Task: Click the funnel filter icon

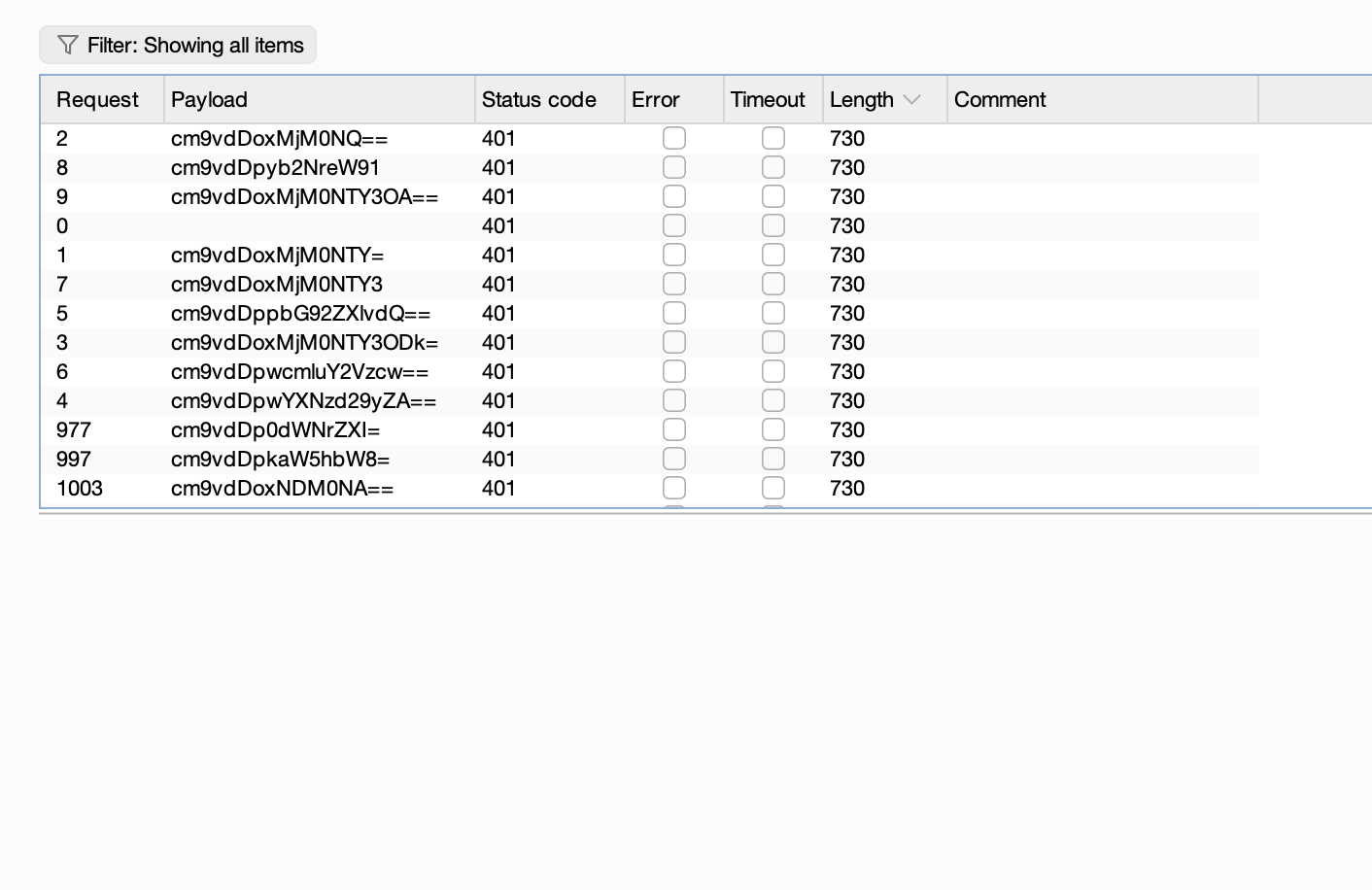Action: coord(67,45)
